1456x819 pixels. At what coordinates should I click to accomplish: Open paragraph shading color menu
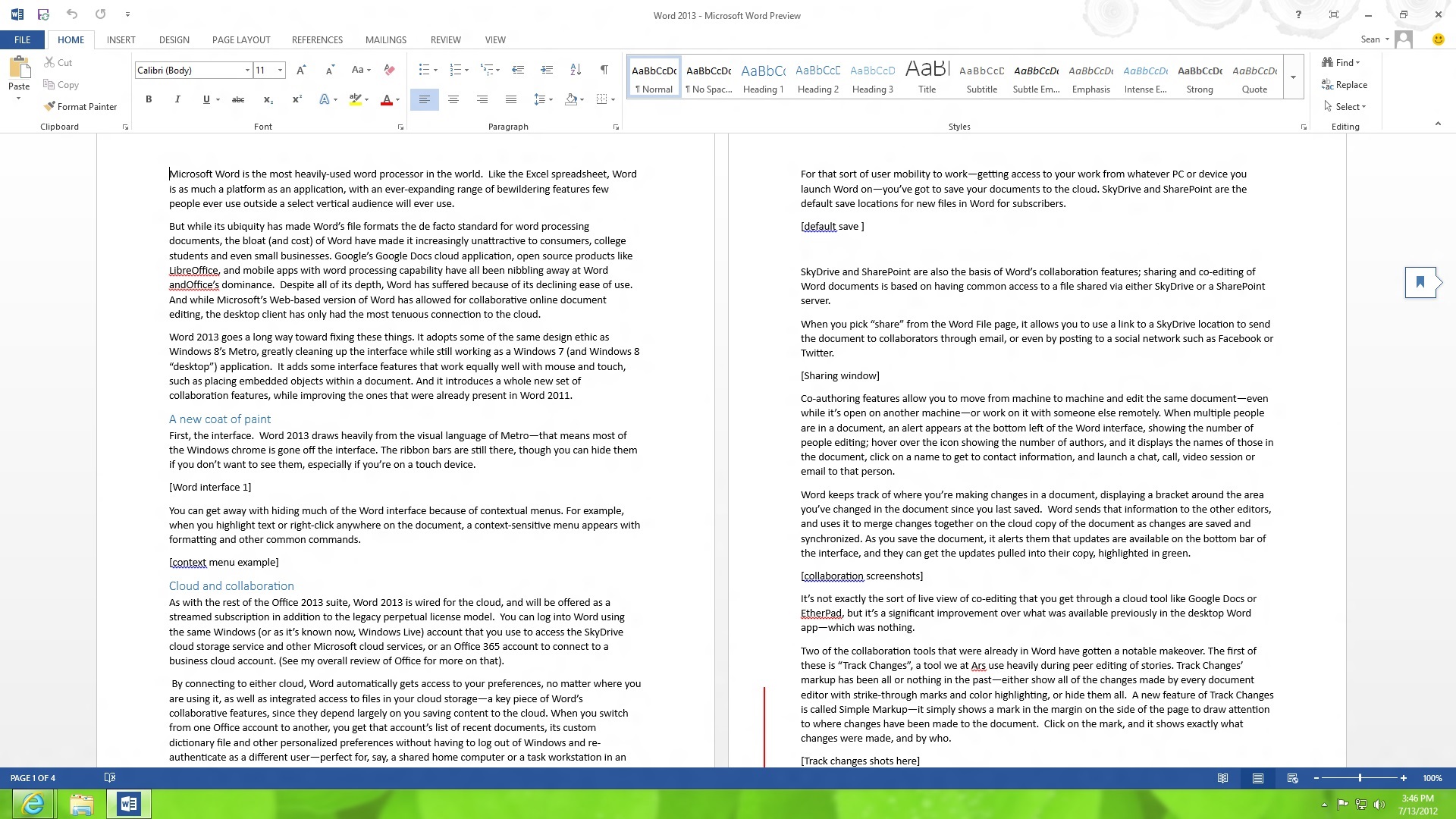574,99
